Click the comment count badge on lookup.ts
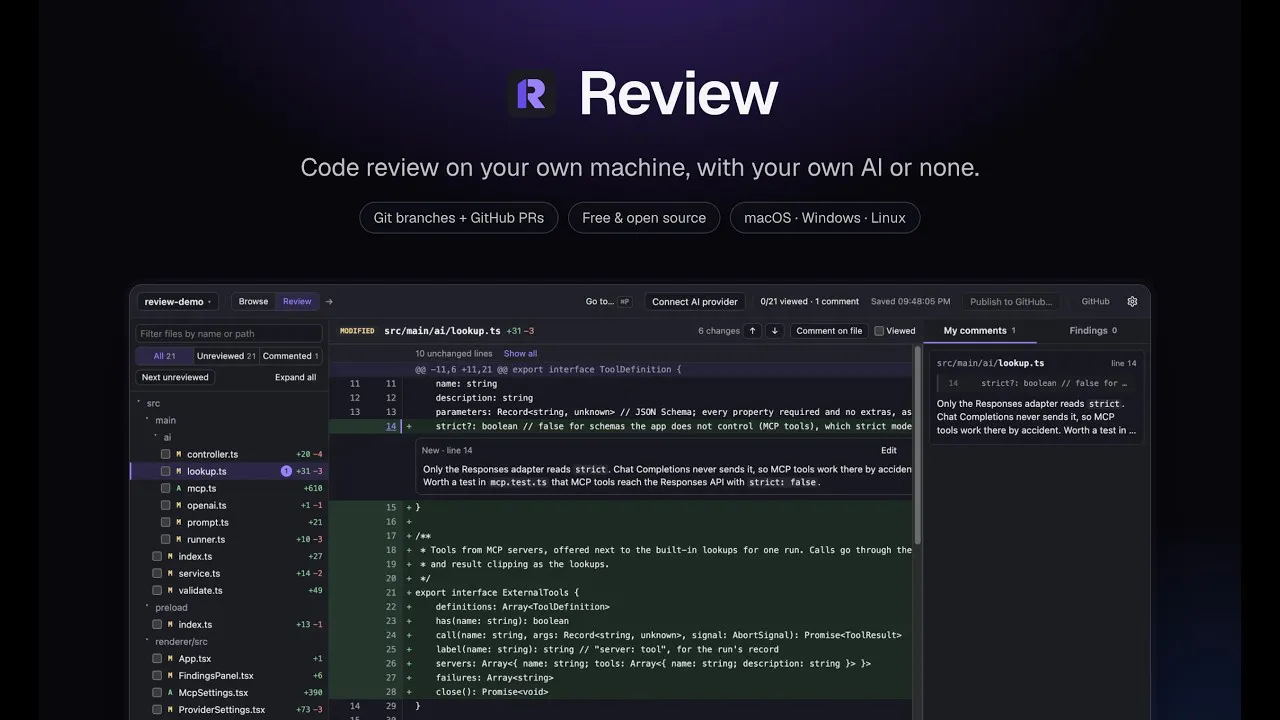Viewport: 1280px width, 720px height. 286,471
